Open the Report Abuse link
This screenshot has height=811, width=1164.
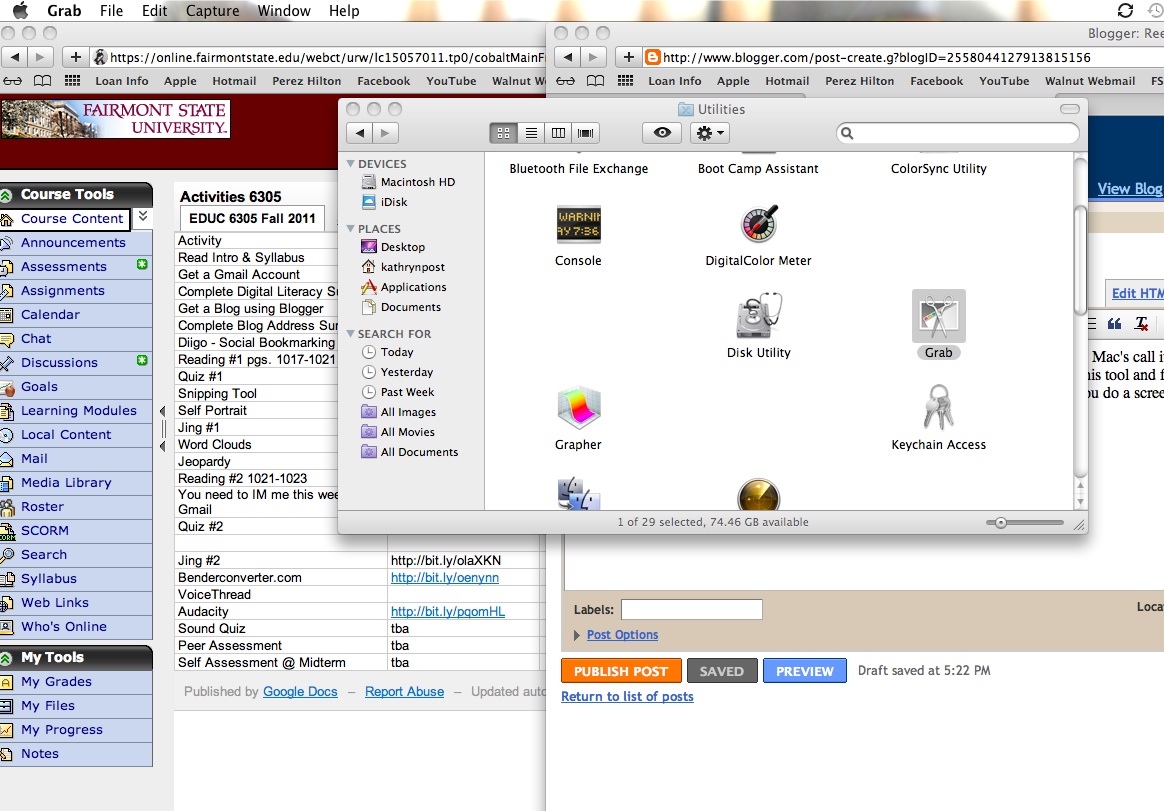pyautogui.click(x=405, y=691)
